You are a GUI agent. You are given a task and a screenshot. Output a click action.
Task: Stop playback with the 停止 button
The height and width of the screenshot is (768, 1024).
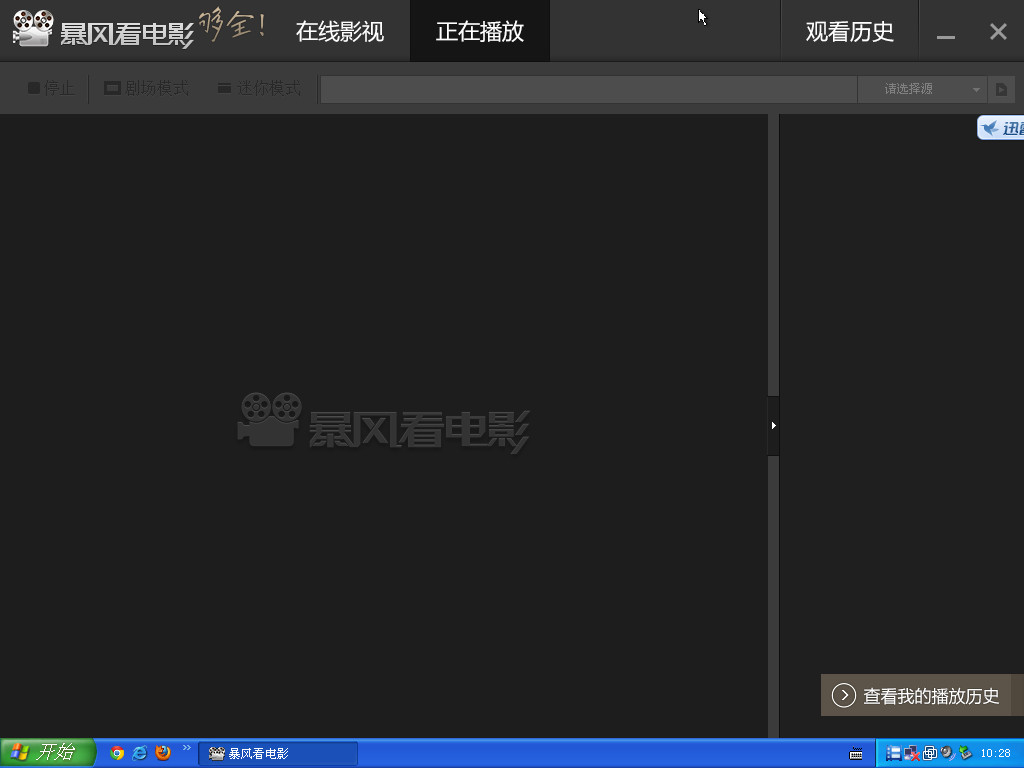click(x=52, y=88)
